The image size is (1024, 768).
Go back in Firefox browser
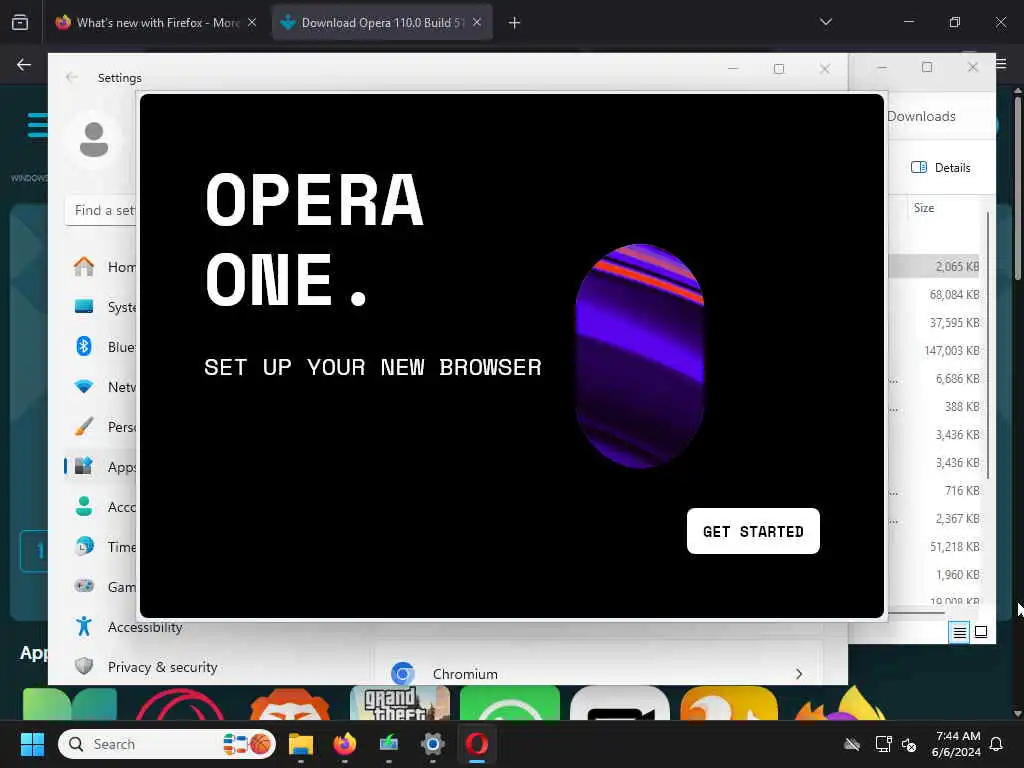(x=24, y=65)
